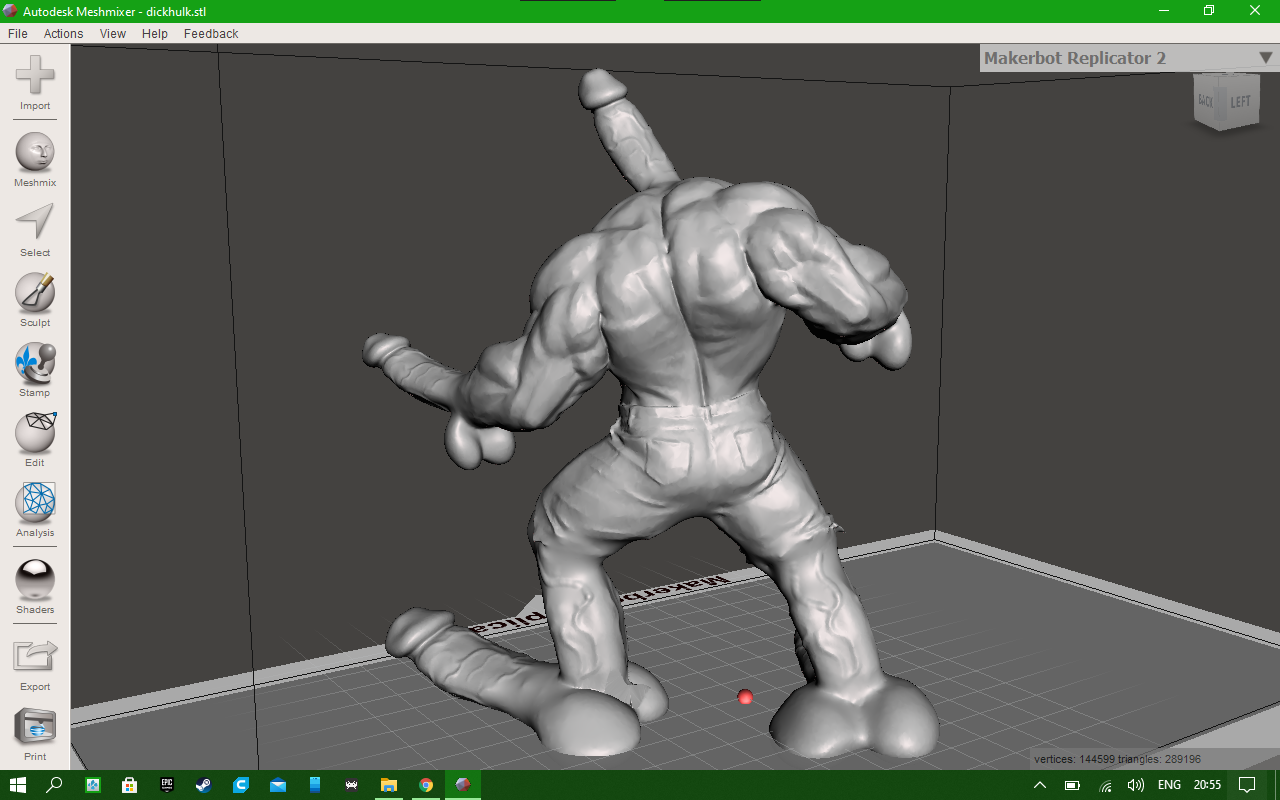Open the View menu
Viewport: 1280px width, 800px height.
(113, 33)
